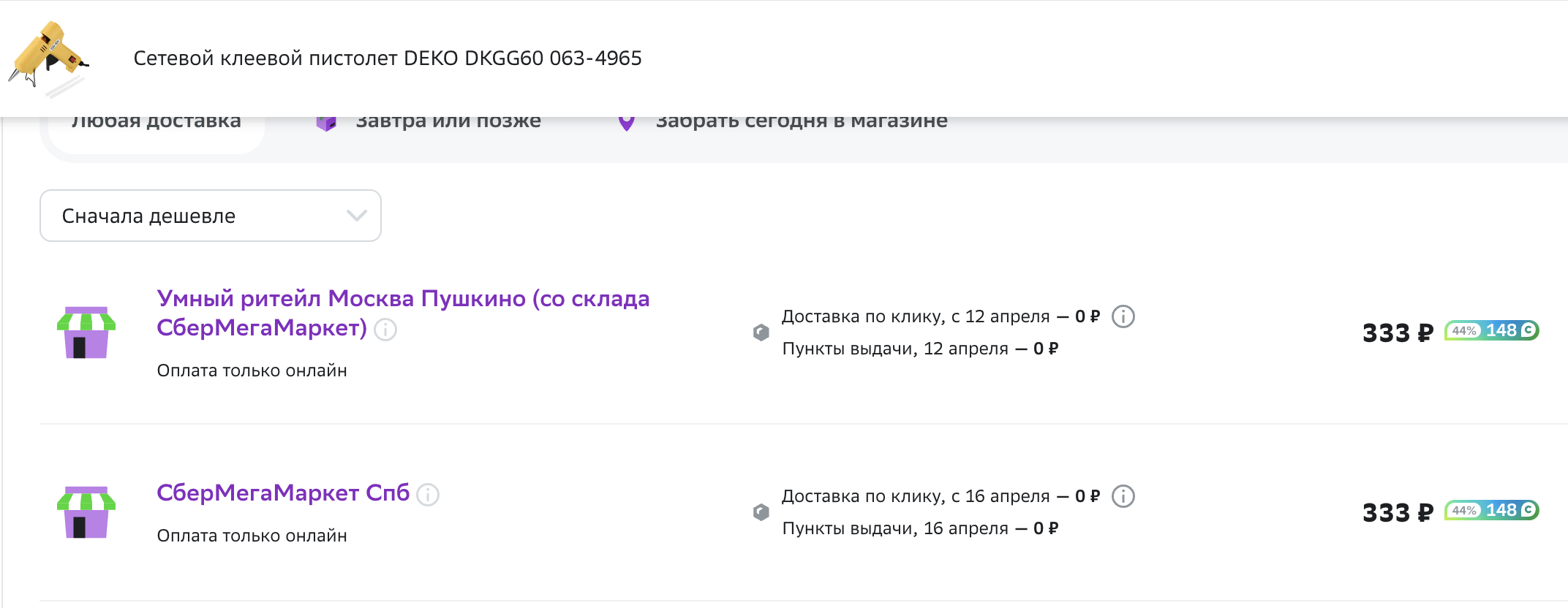
Task: Open 'Умный ритейл Москва Пушкино' seller link
Action: tap(403, 313)
